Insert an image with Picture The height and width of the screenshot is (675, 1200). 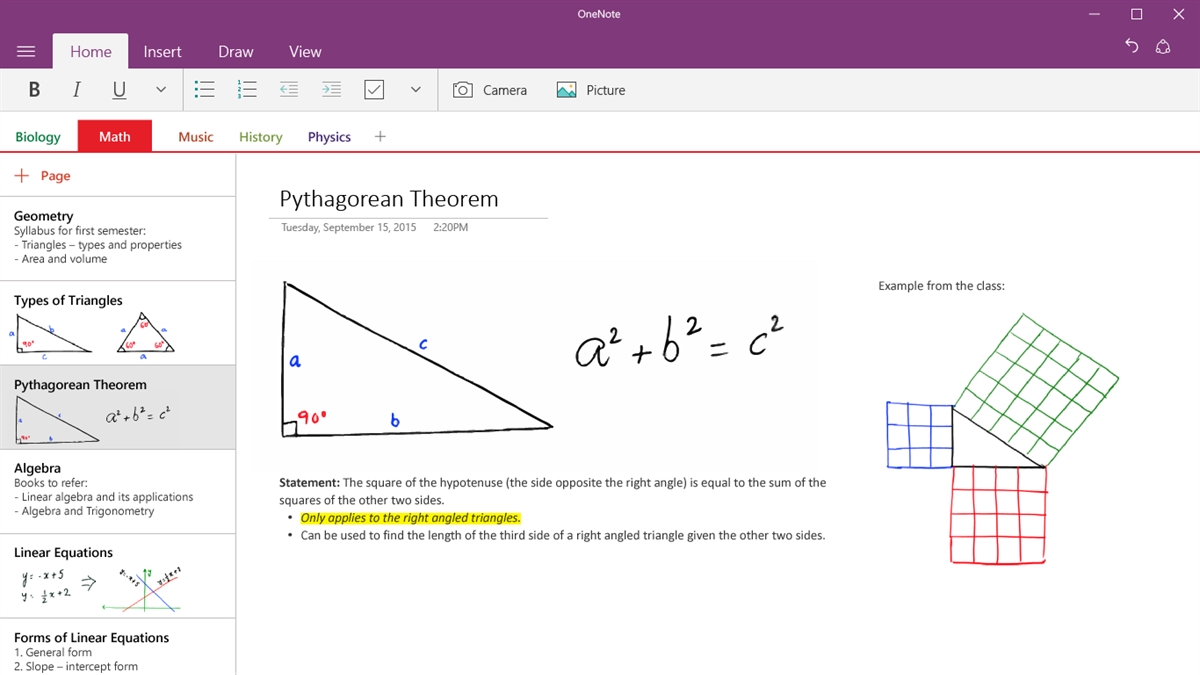click(590, 89)
